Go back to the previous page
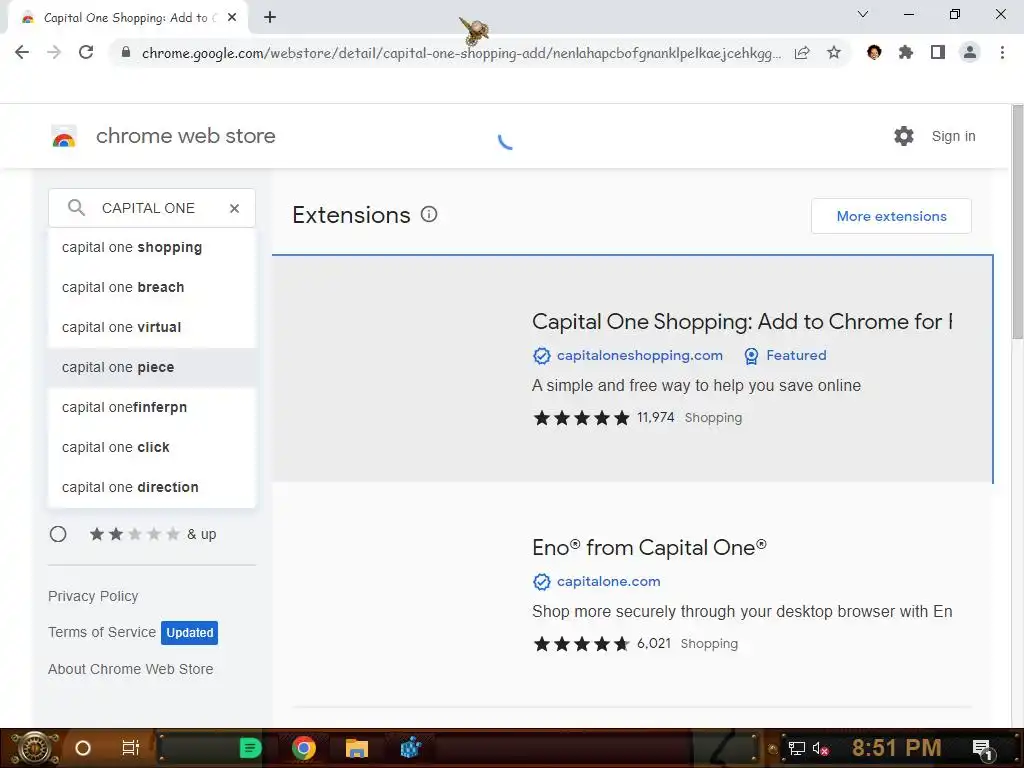 22,52
